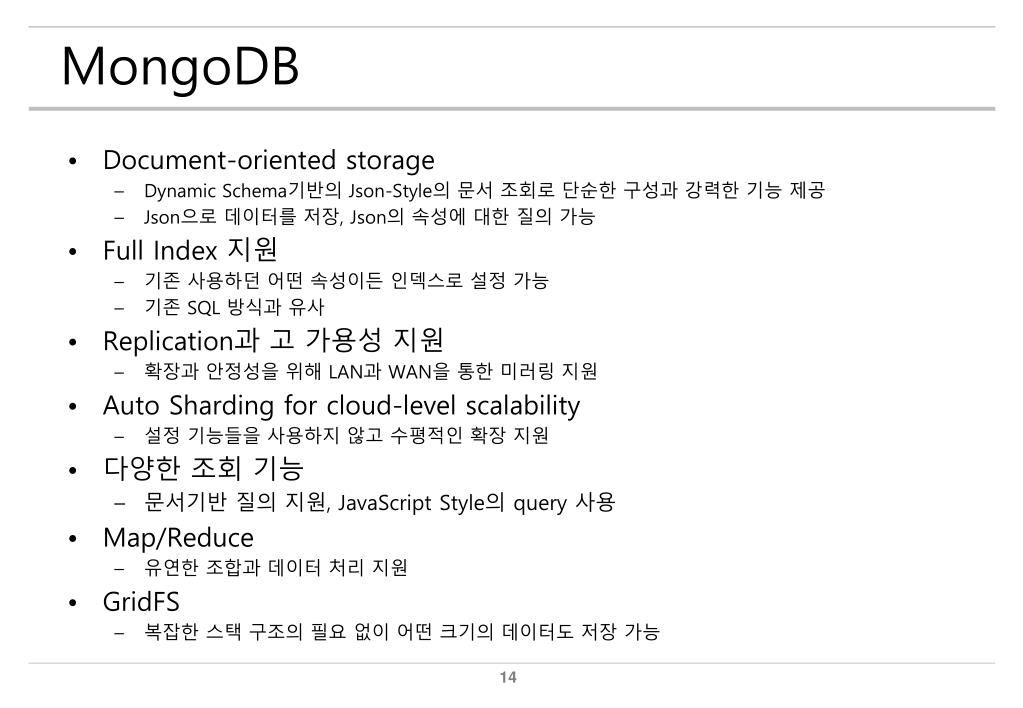
Task: Select the 다양한 조회 기능 heading
Action: pyautogui.click(x=204, y=469)
